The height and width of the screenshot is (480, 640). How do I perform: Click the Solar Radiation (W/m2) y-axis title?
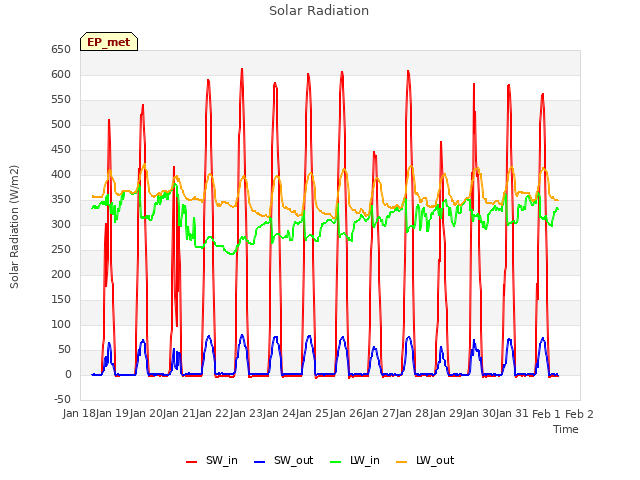coord(14,227)
